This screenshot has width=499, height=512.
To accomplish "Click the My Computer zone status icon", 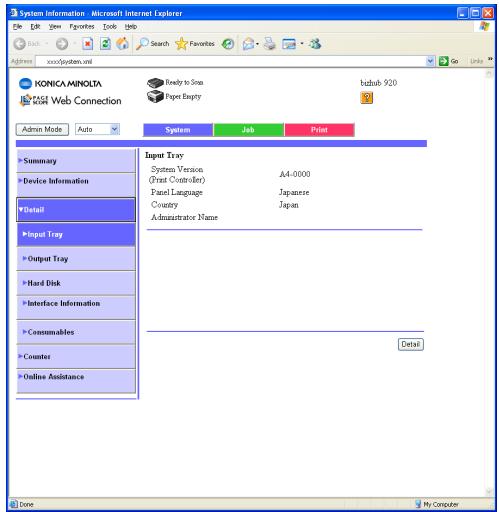I will (x=418, y=504).
